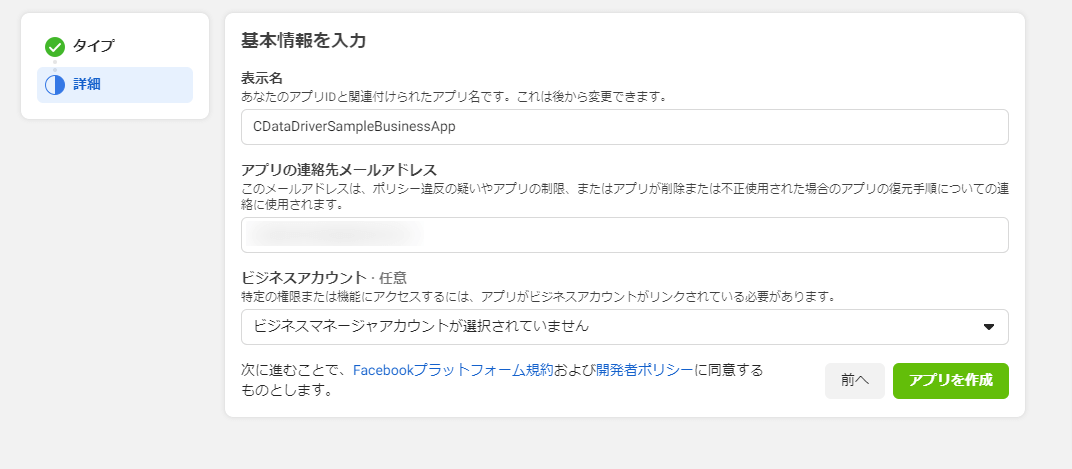Viewport: 1072px width, 469px height.
Task: Click the description text under ビジネスアカウント
Action: pos(538,296)
